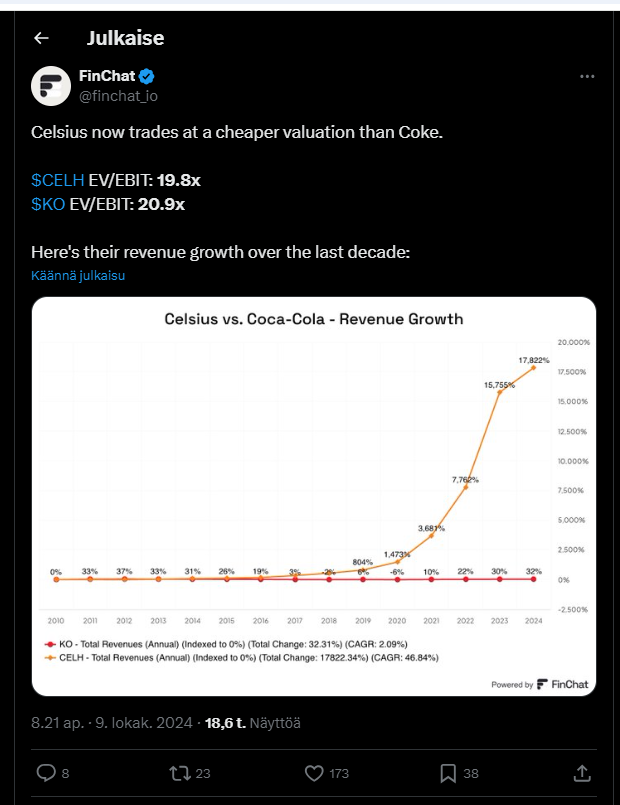Open the $KO cashtag link
The image size is (620, 805).
[x=48, y=204]
